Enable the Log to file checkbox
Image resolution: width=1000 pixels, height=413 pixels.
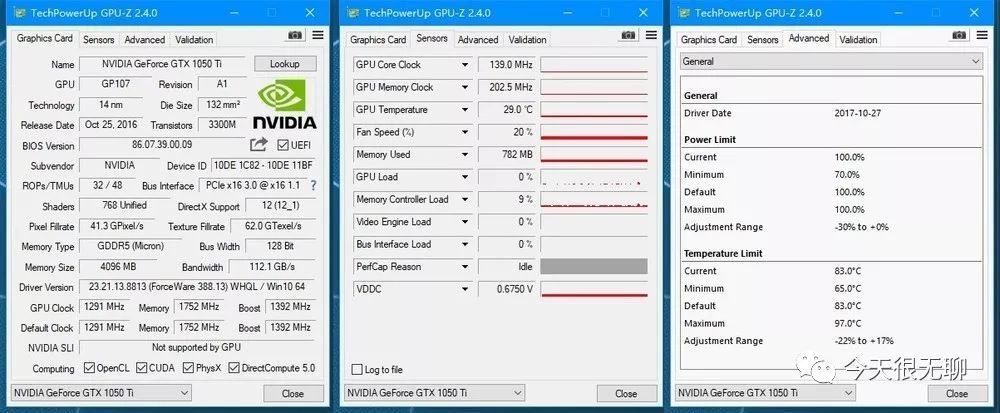pyautogui.click(x=357, y=370)
